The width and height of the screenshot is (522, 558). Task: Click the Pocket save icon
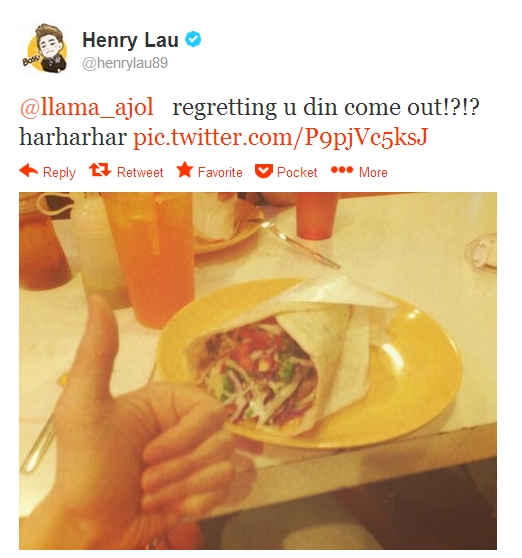pos(264,171)
